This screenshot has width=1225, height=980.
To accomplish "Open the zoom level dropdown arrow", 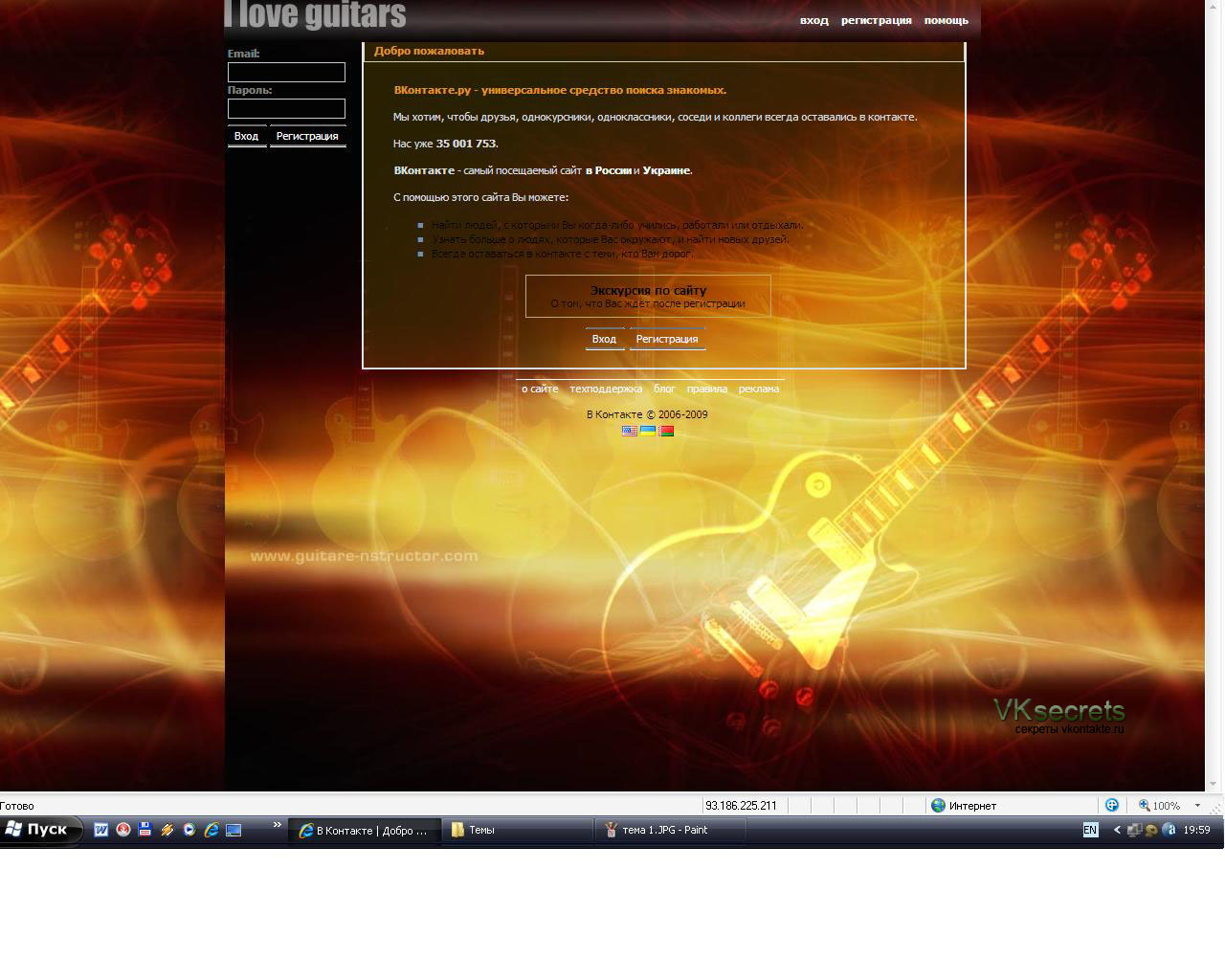I will pos(1197,806).
